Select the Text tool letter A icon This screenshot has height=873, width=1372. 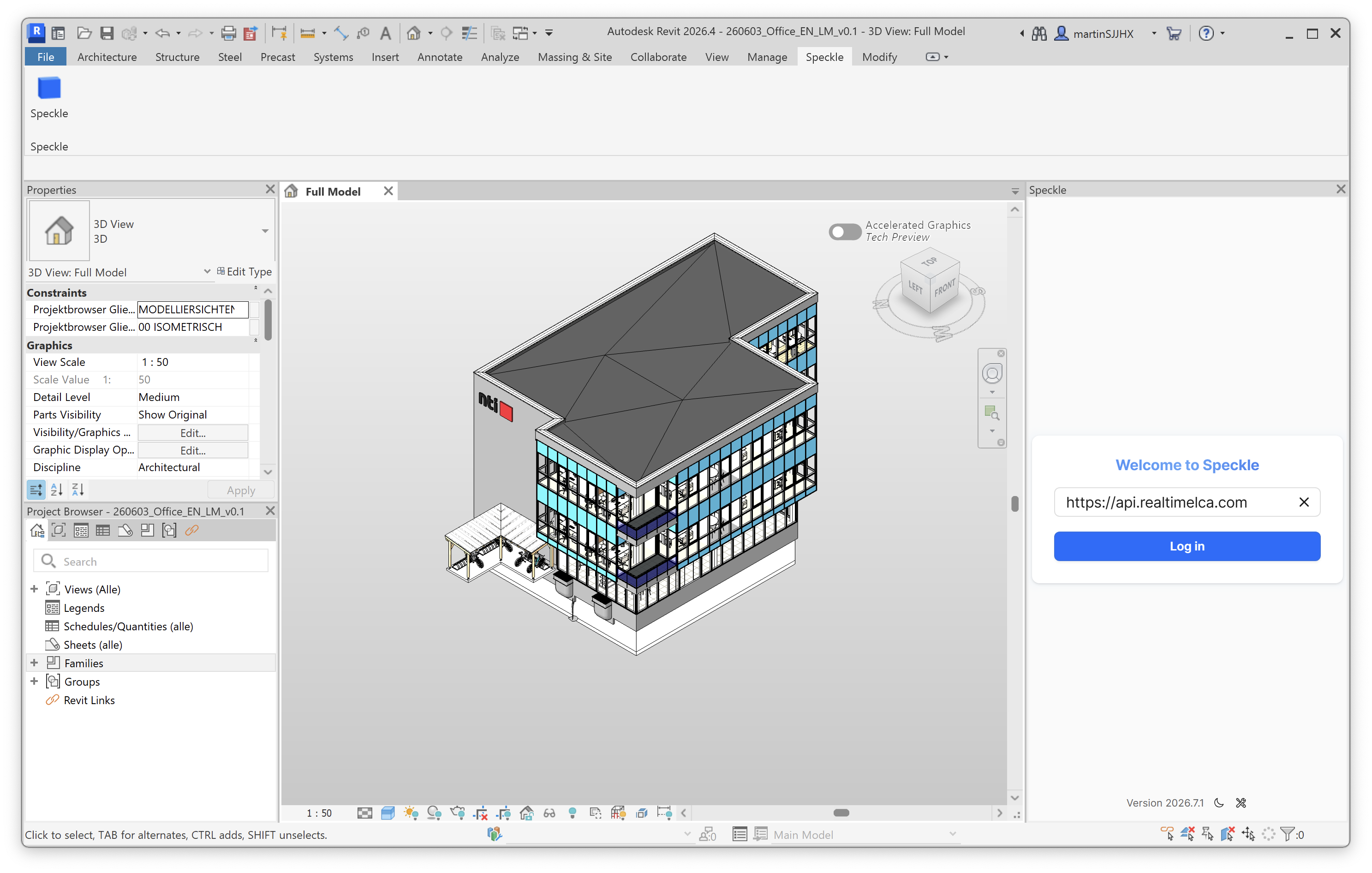[x=385, y=33]
